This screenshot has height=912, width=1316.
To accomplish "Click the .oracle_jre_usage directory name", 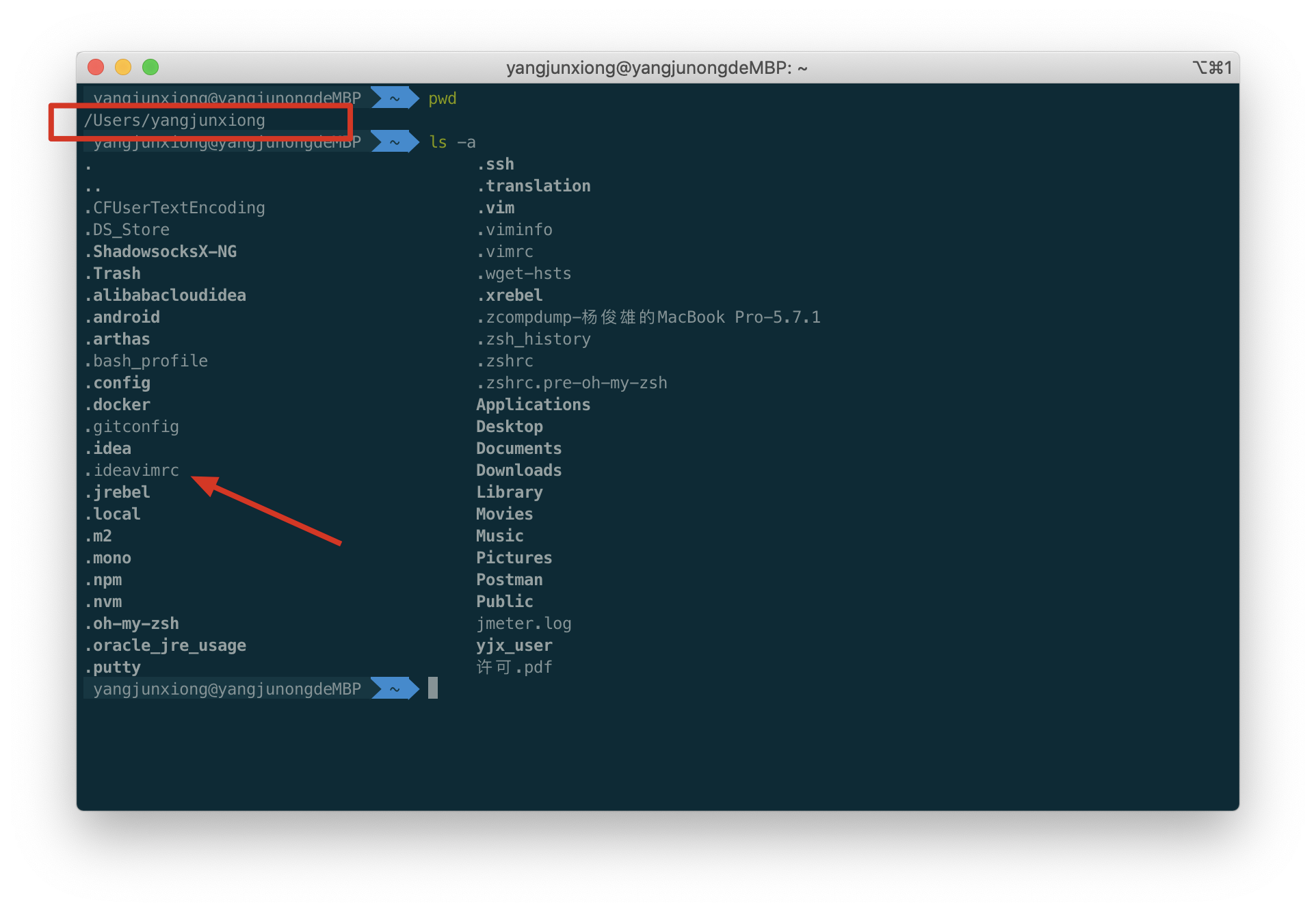I will click(165, 645).
